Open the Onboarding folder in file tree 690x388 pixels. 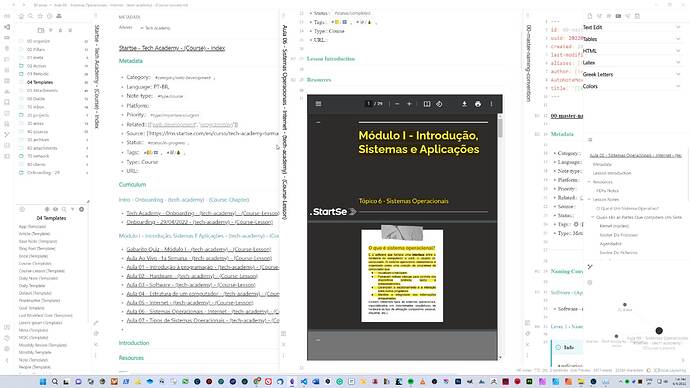point(43,173)
